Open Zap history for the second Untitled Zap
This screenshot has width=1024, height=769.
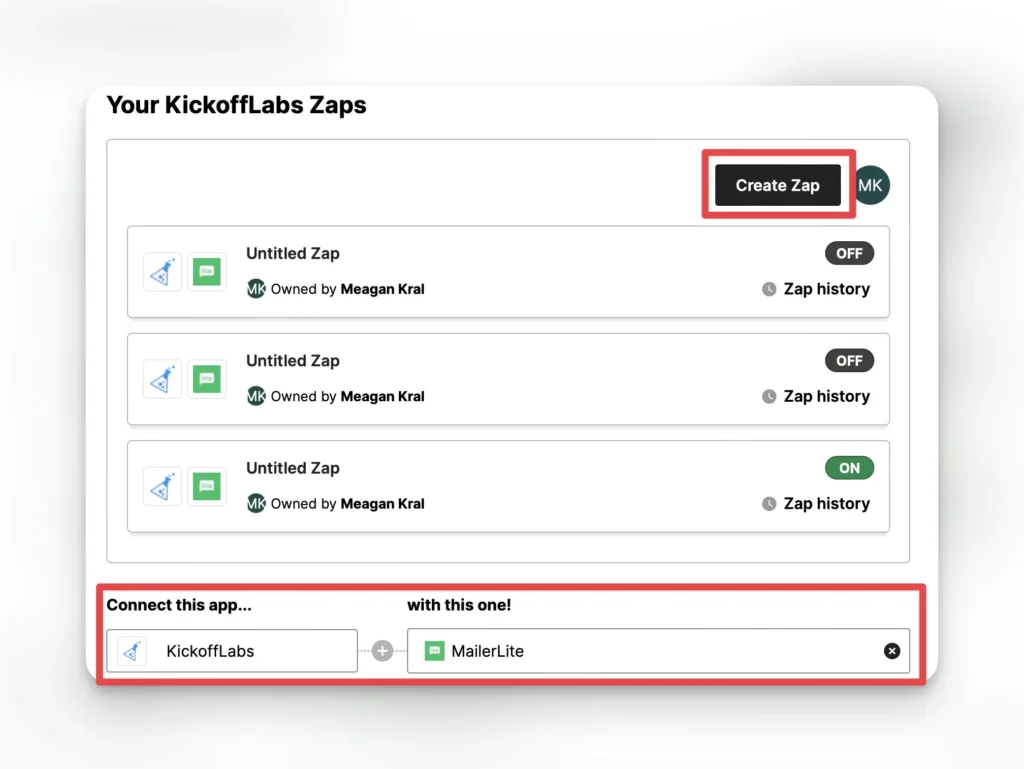pos(826,396)
